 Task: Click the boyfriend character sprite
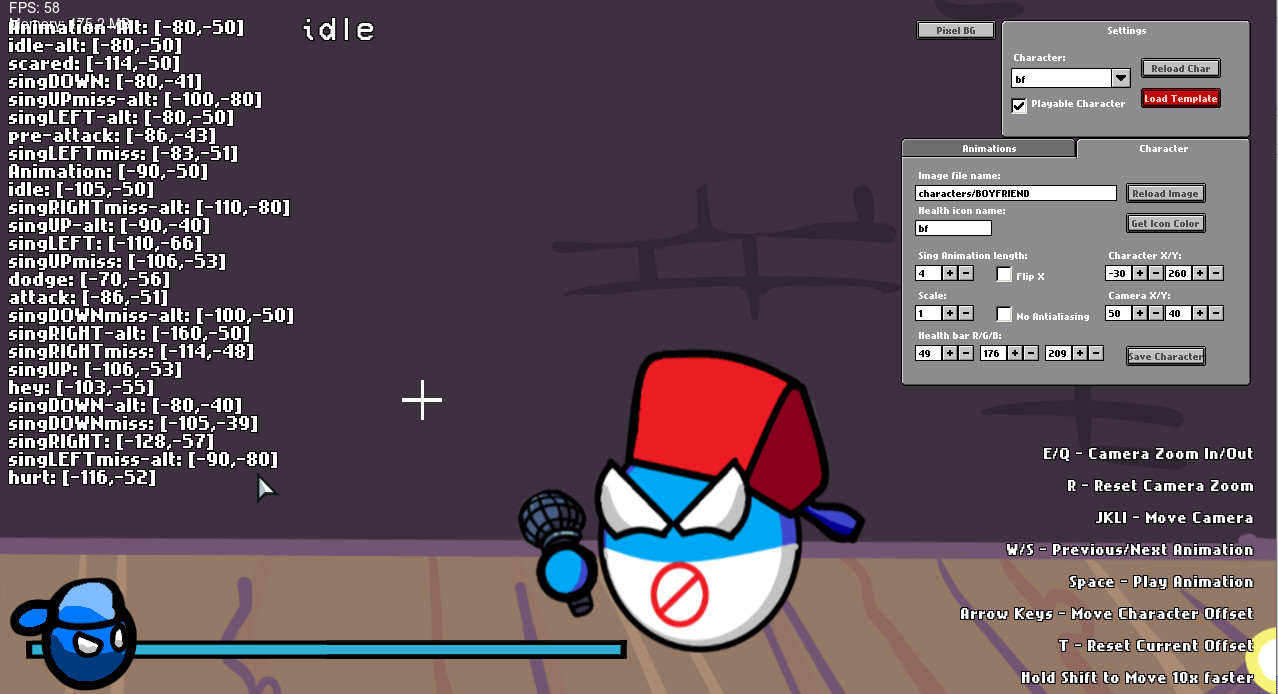(690, 503)
